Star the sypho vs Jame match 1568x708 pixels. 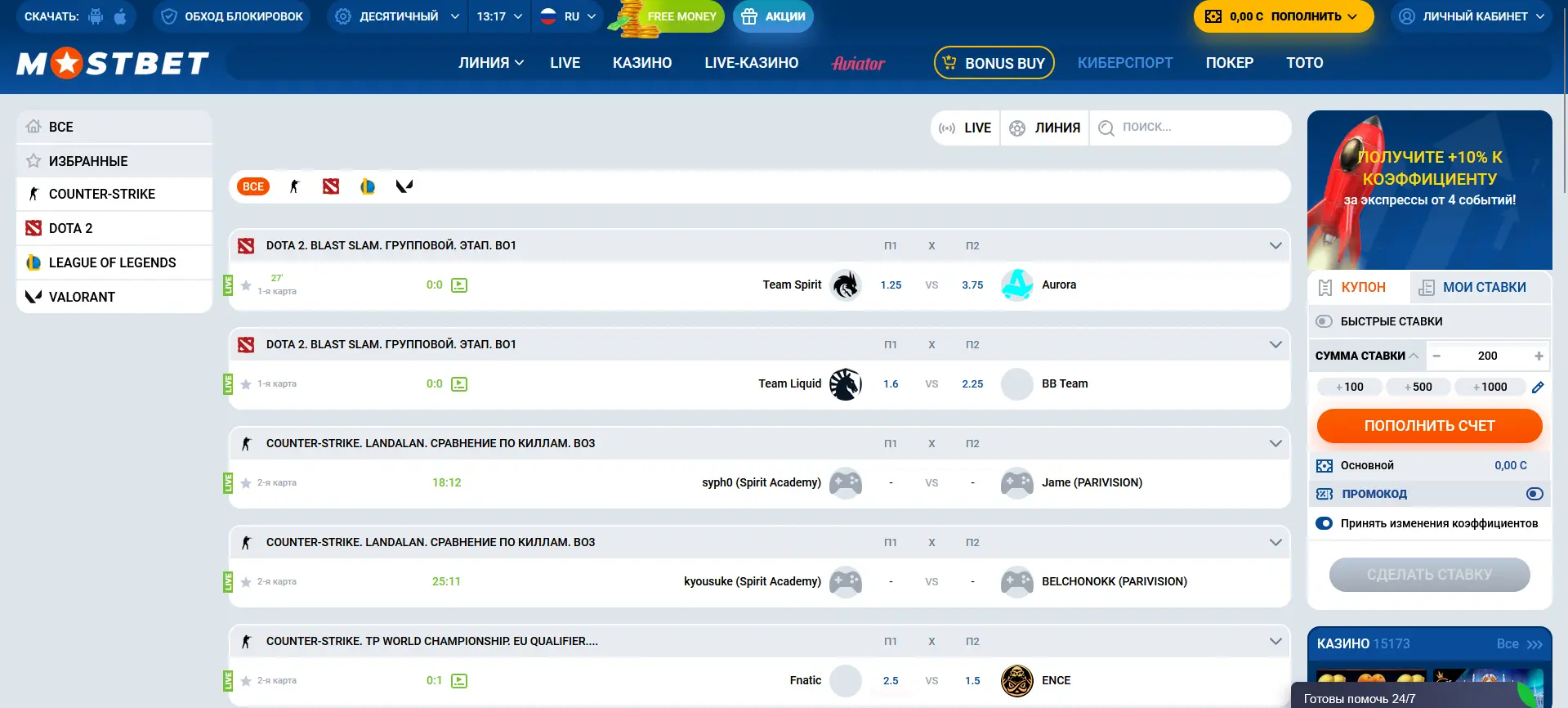246,483
